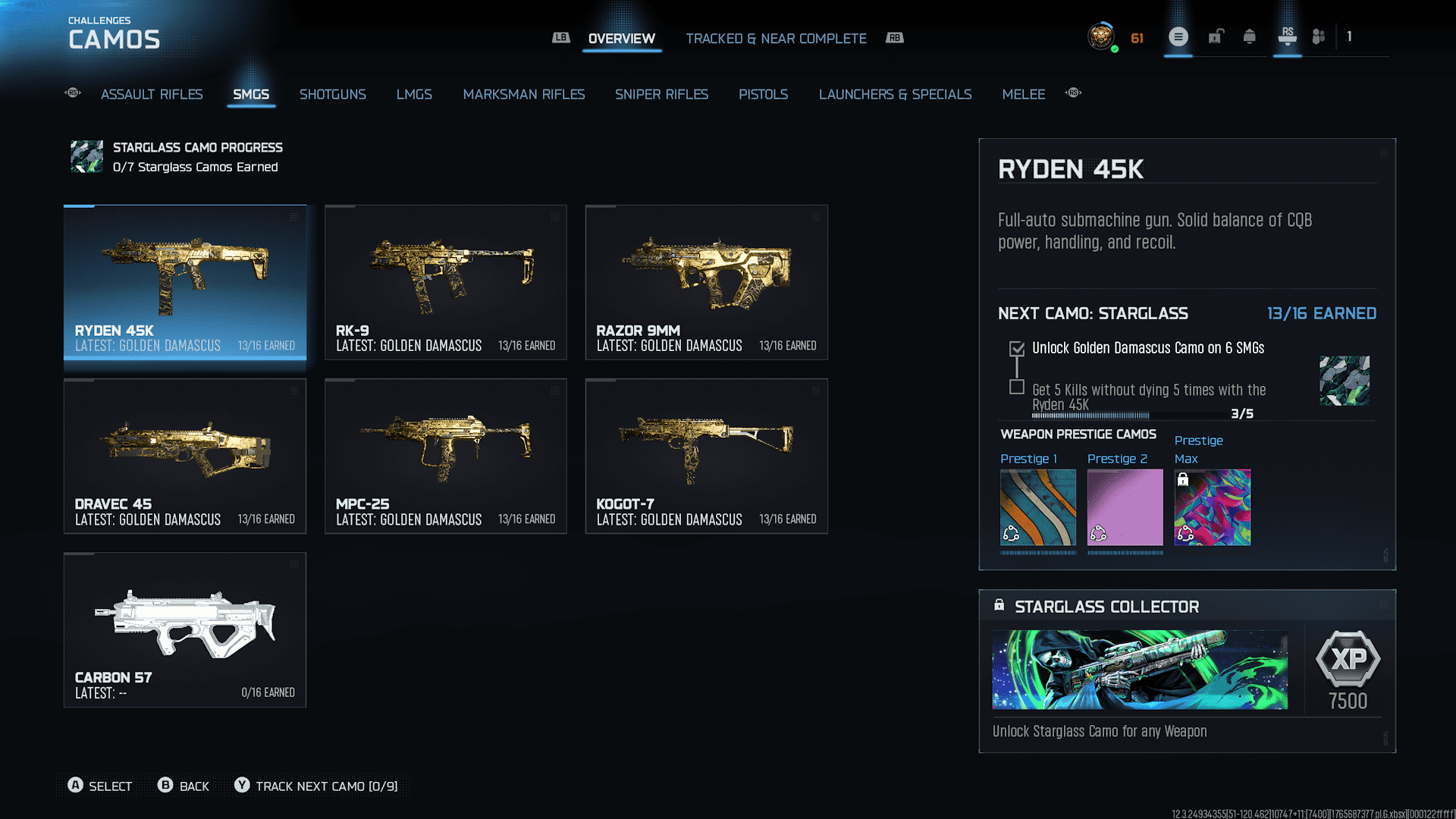This screenshot has height=819, width=1456.
Task: Open the Shotguns category tab
Action: [x=332, y=94]
